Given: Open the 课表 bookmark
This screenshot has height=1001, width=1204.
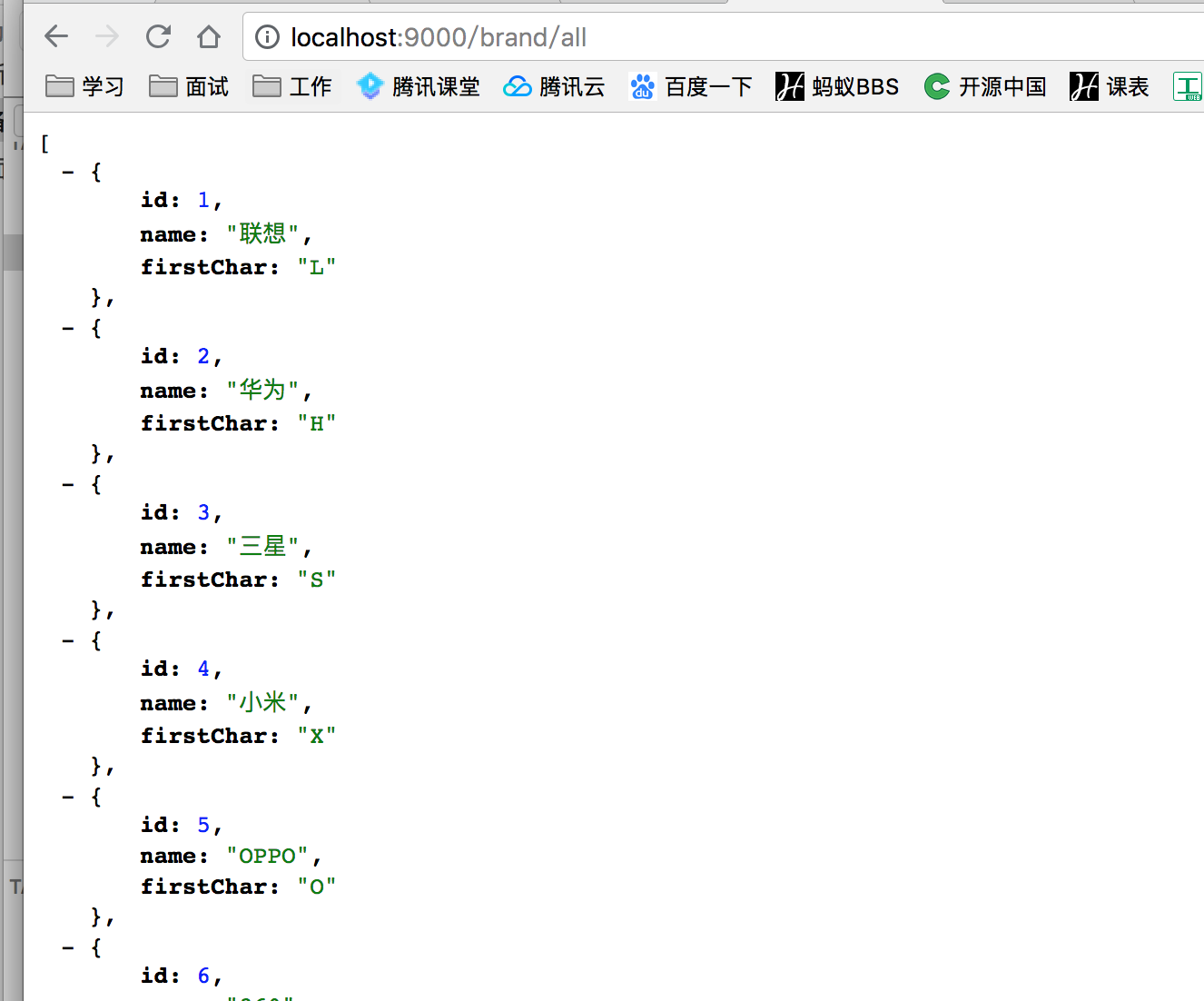Looking at the screenshot, I should click(x=1110, y=86).
